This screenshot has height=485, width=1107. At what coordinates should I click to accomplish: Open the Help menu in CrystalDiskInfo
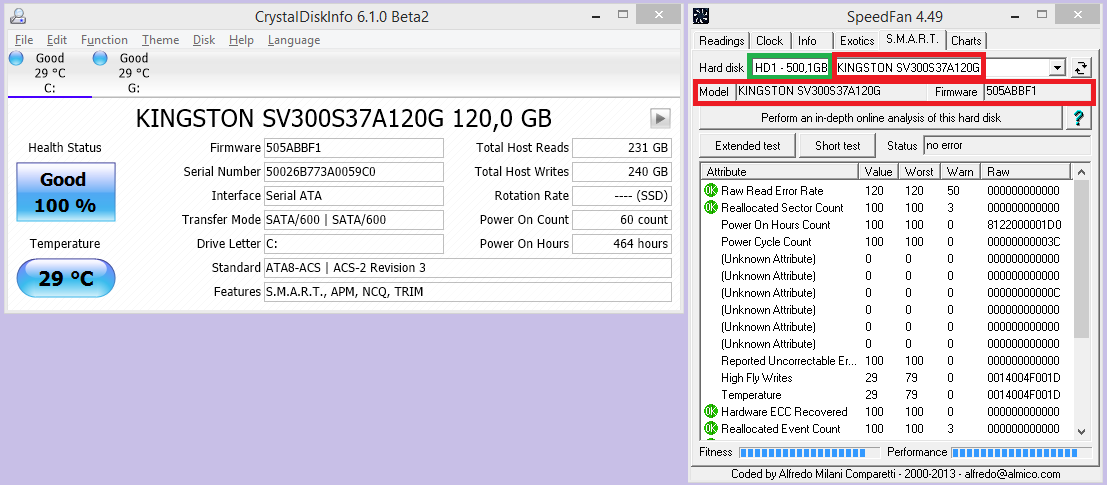coord(241,40)
